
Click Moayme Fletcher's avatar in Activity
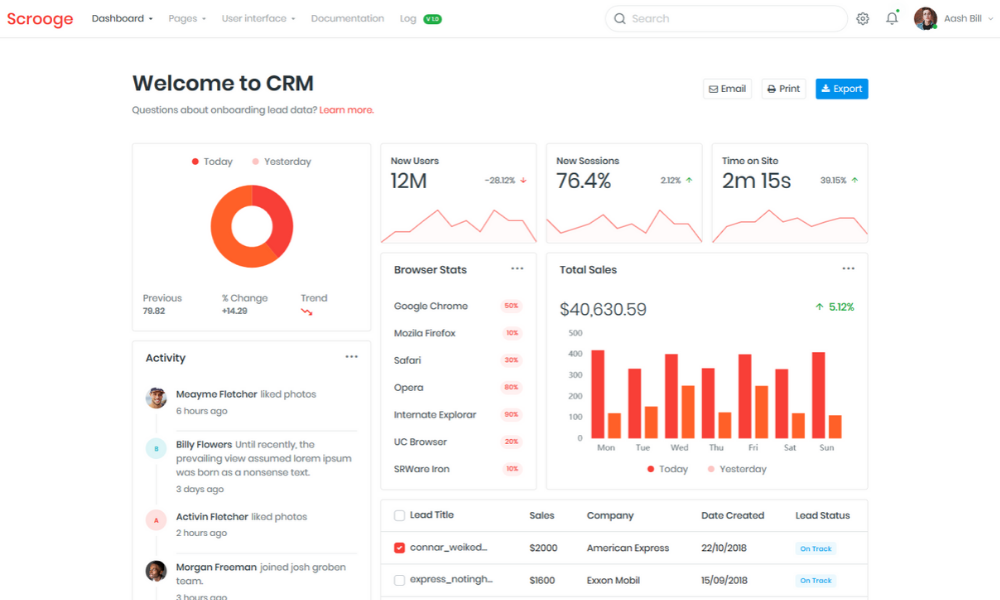(156, 398)
